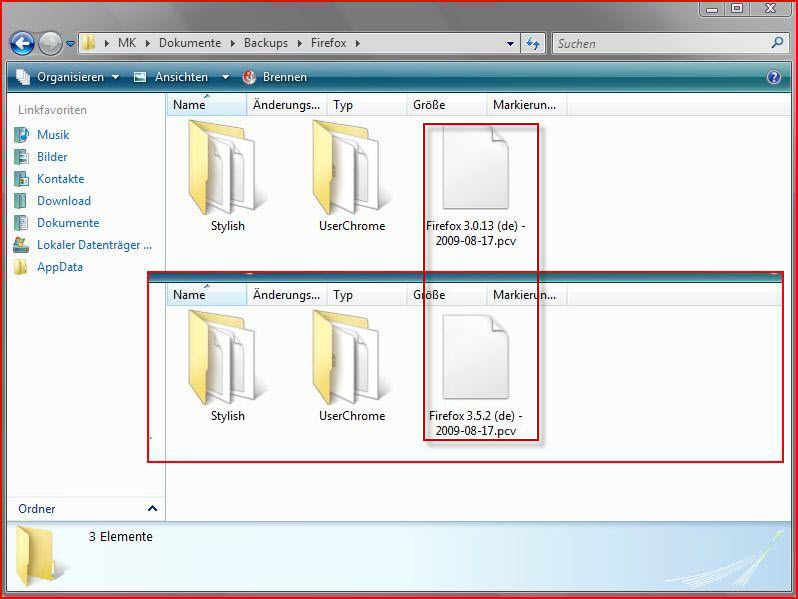Expand the arrow after Firefox in breadcrumb
Viewport: 798px width, 599px height.
(358, 44)
